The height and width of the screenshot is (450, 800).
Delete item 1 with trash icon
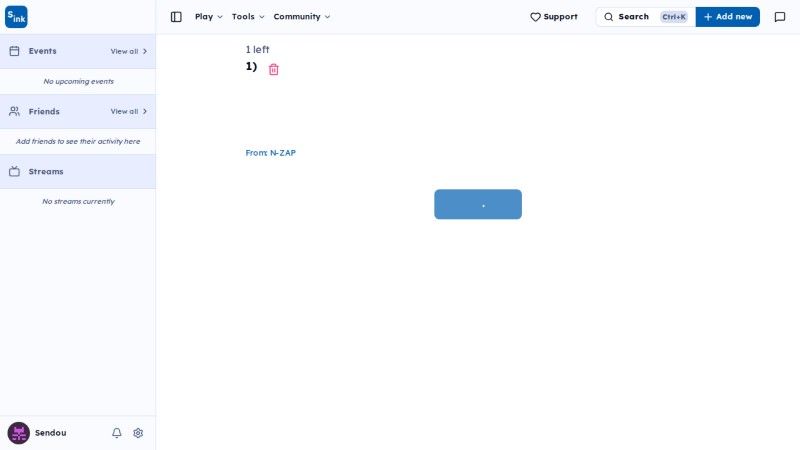273,69
